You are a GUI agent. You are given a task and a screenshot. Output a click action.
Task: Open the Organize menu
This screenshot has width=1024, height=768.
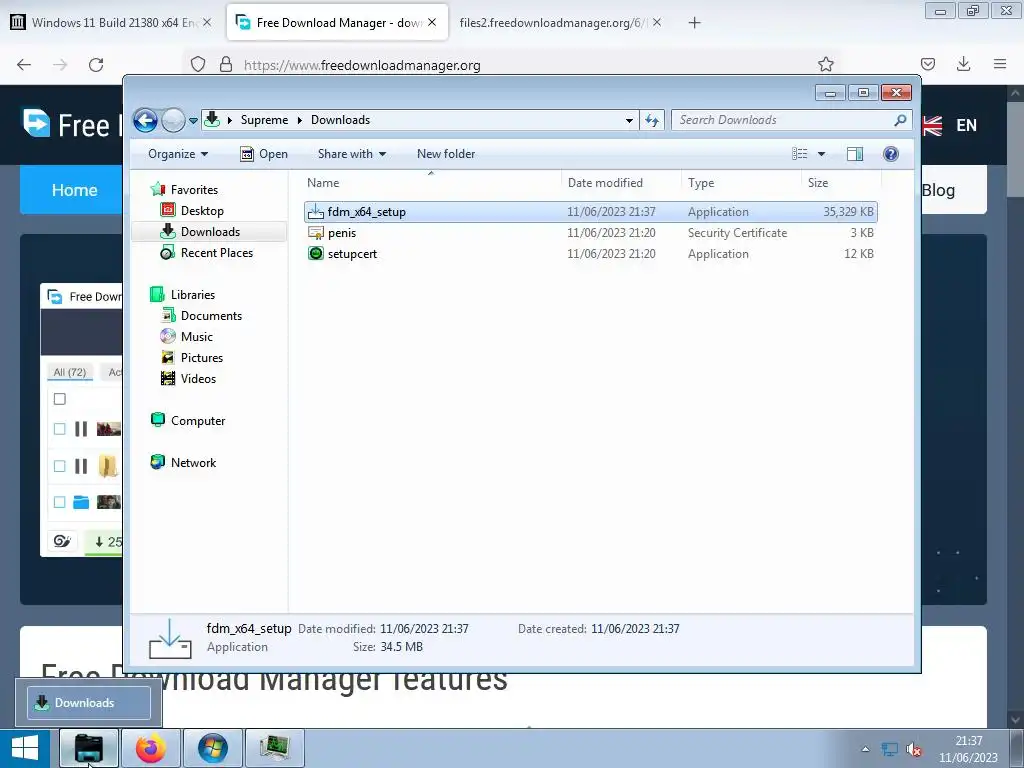coord(178,154)
